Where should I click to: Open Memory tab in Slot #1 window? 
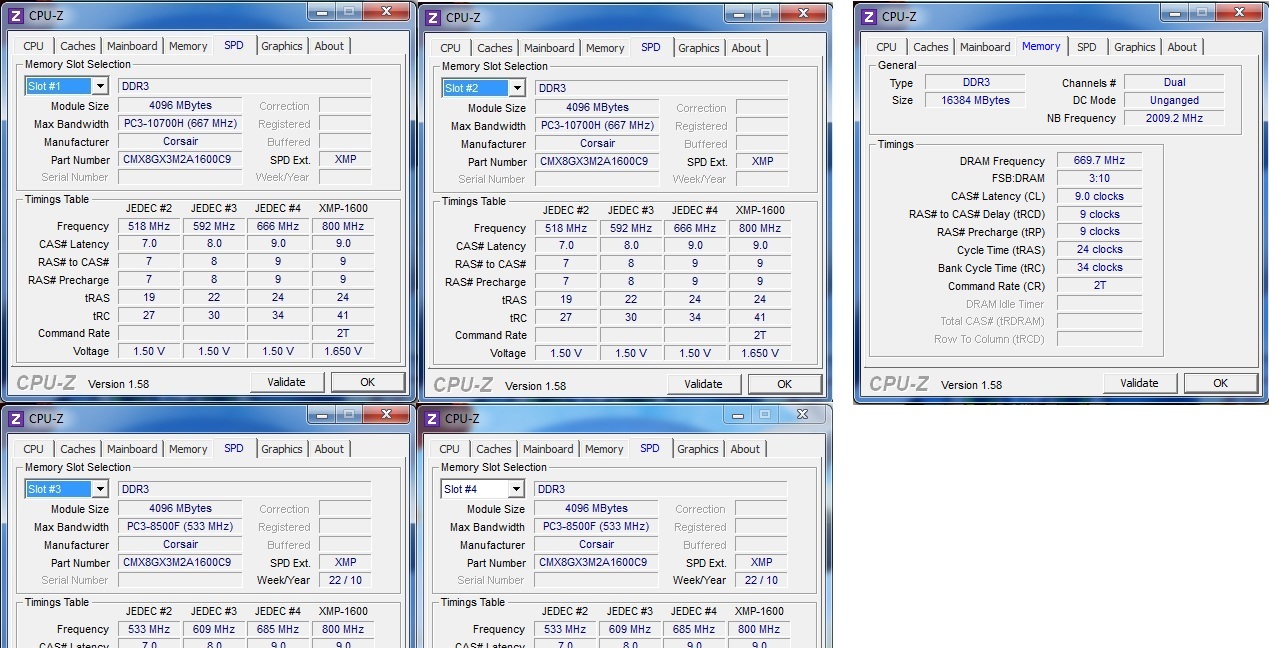(188, 46)
